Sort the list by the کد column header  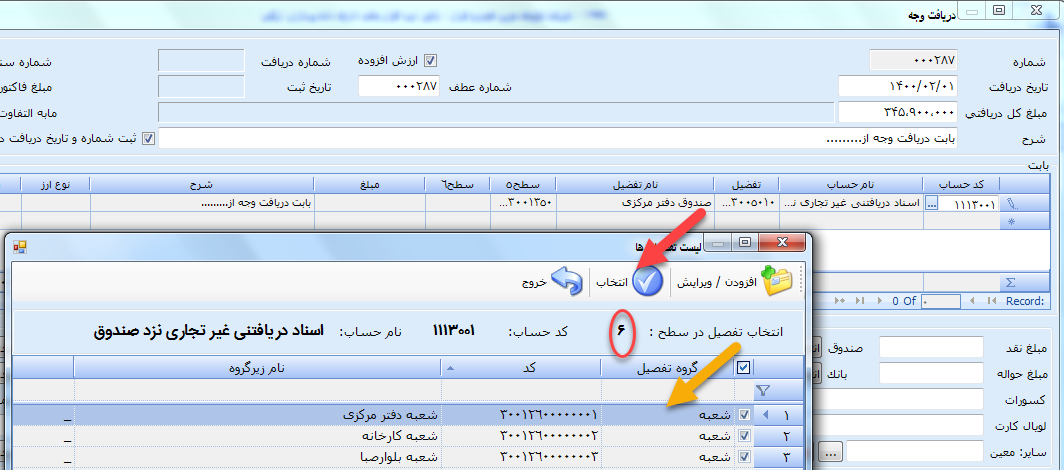[520, 368]
